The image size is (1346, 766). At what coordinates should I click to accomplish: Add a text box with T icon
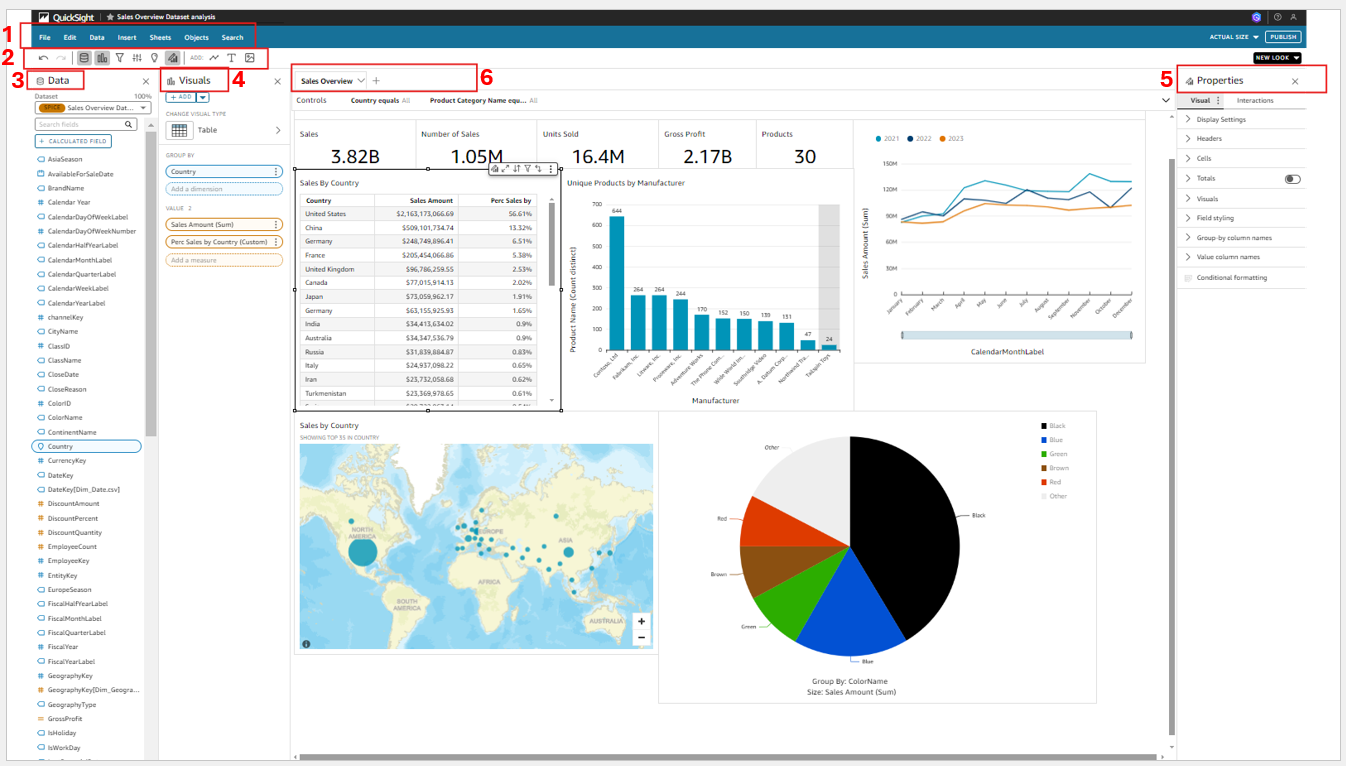232,58
